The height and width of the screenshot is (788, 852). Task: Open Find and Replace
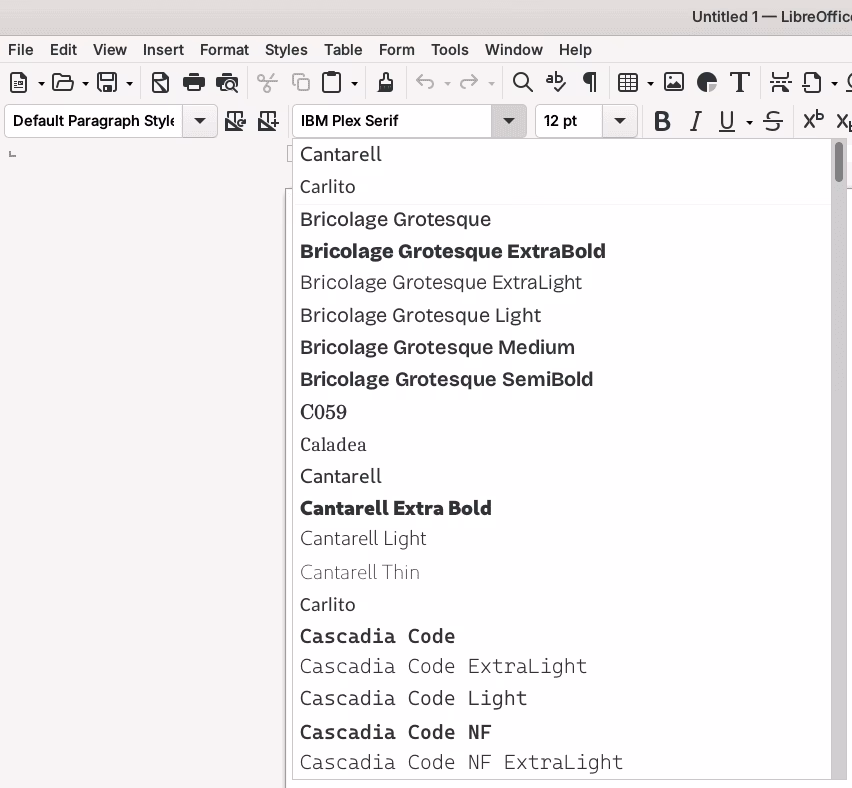coord(522,82)
